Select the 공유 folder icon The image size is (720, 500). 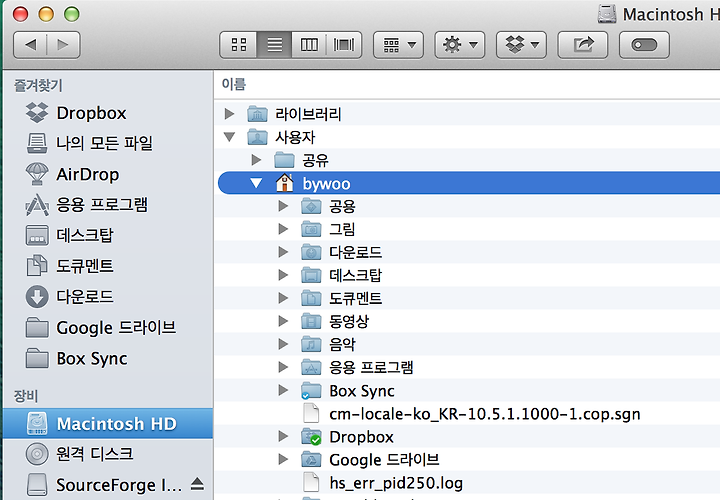[x=284, y=160]
